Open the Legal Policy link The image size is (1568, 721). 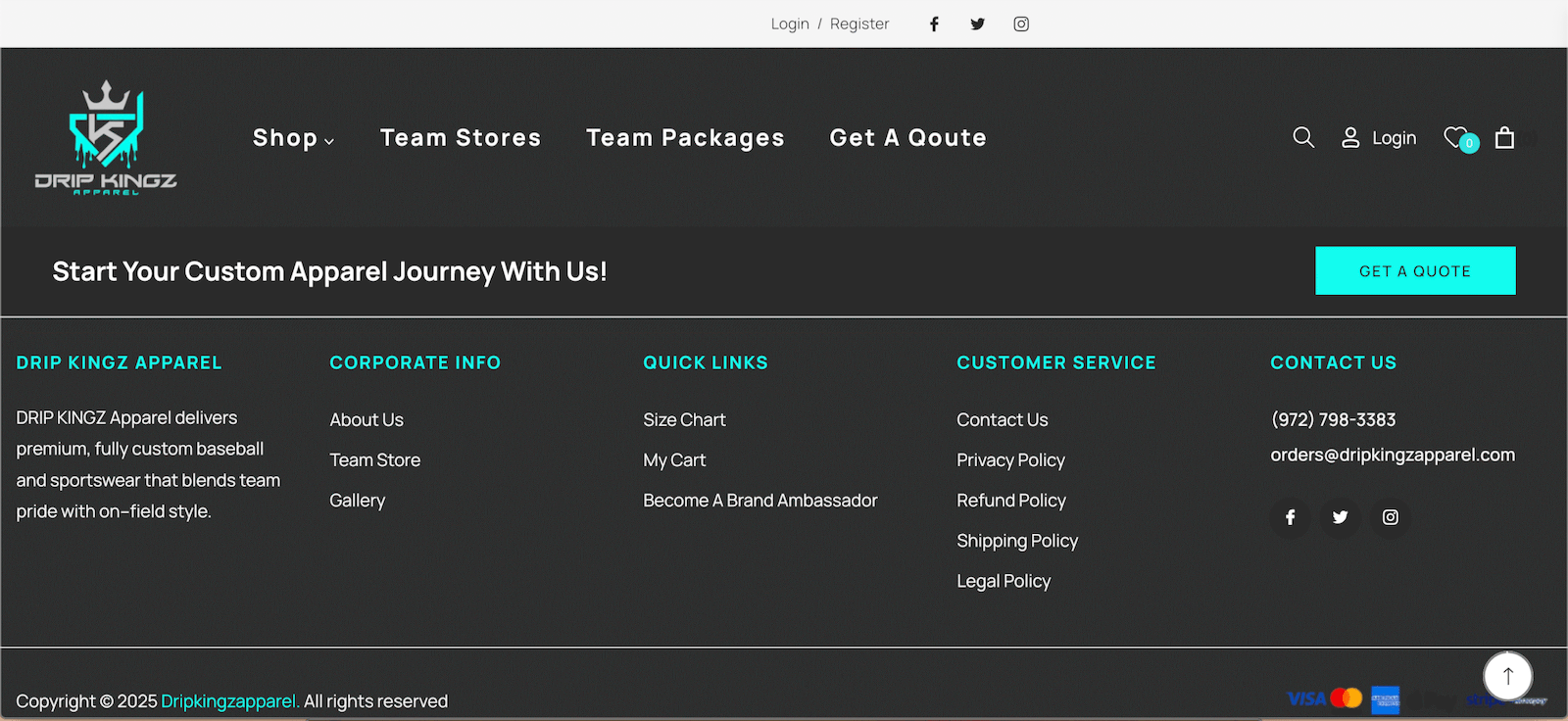[1004, 581]
